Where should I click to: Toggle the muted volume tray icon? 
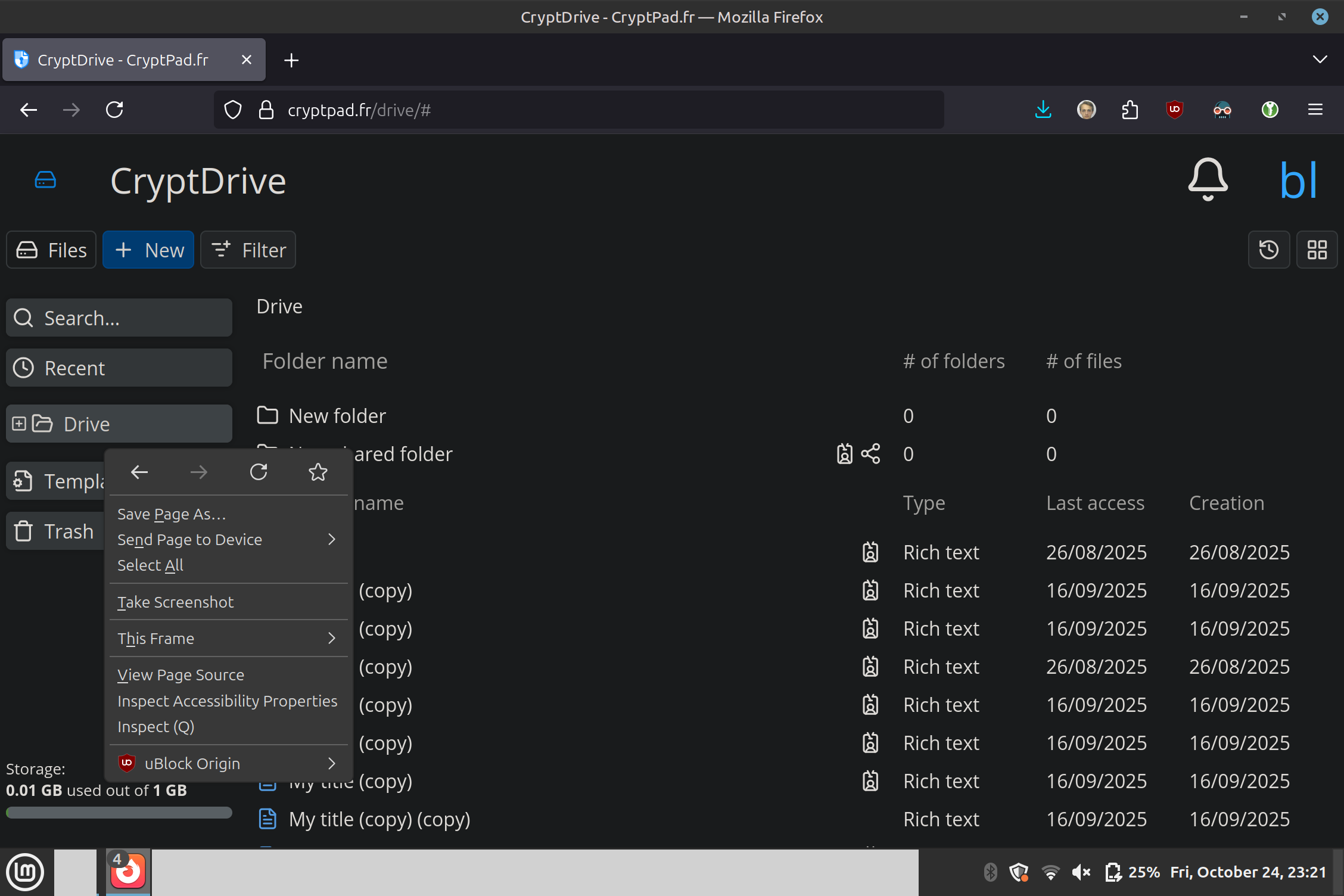pos(1081,872)
